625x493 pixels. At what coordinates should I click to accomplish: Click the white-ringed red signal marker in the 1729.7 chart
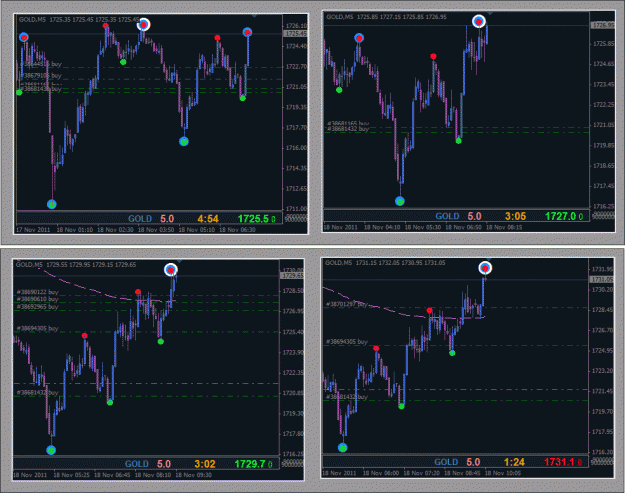click(x=171, y=270)
